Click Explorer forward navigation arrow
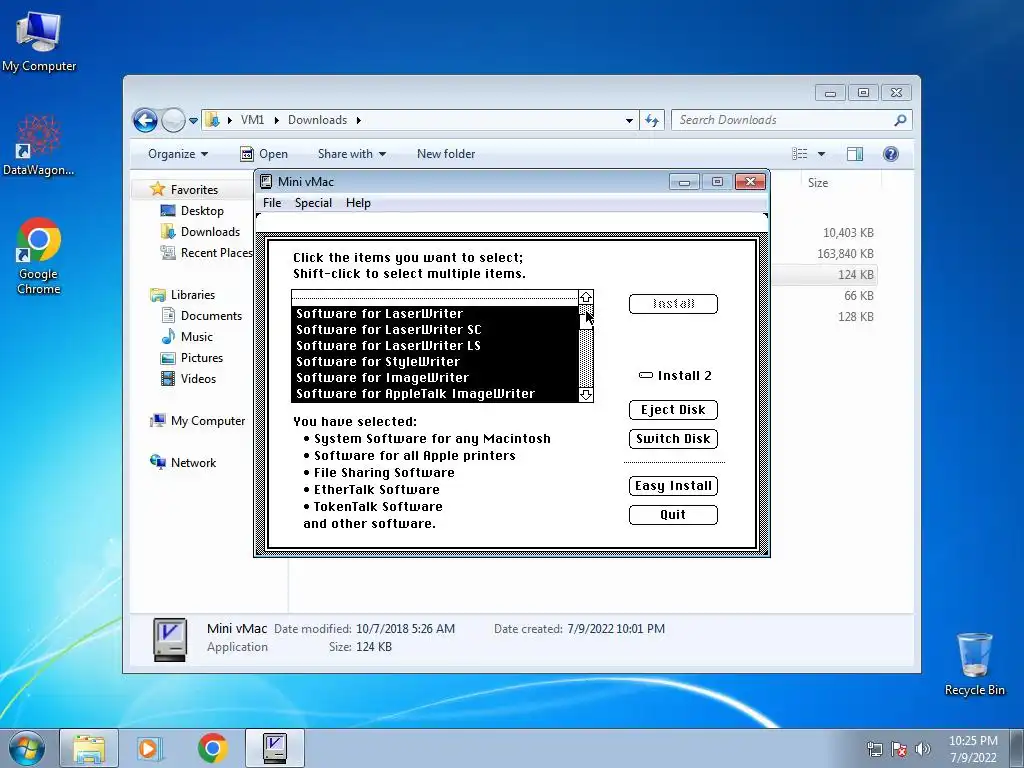This screenshot has height=768, width=1024. click(173, 120)
